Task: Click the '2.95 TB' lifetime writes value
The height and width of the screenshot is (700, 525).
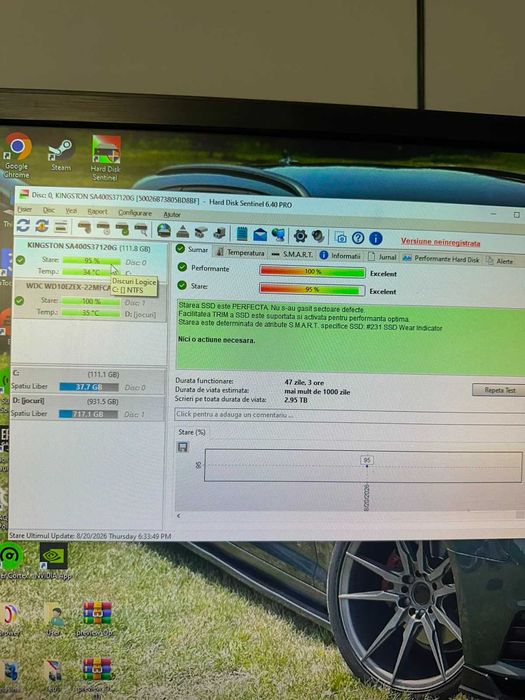Action: click(296, 400)
